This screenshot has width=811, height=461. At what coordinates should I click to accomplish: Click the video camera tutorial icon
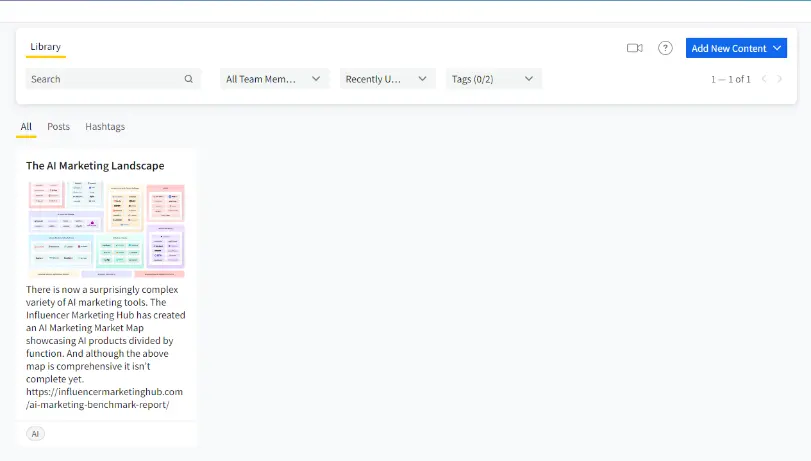[634, 48]
